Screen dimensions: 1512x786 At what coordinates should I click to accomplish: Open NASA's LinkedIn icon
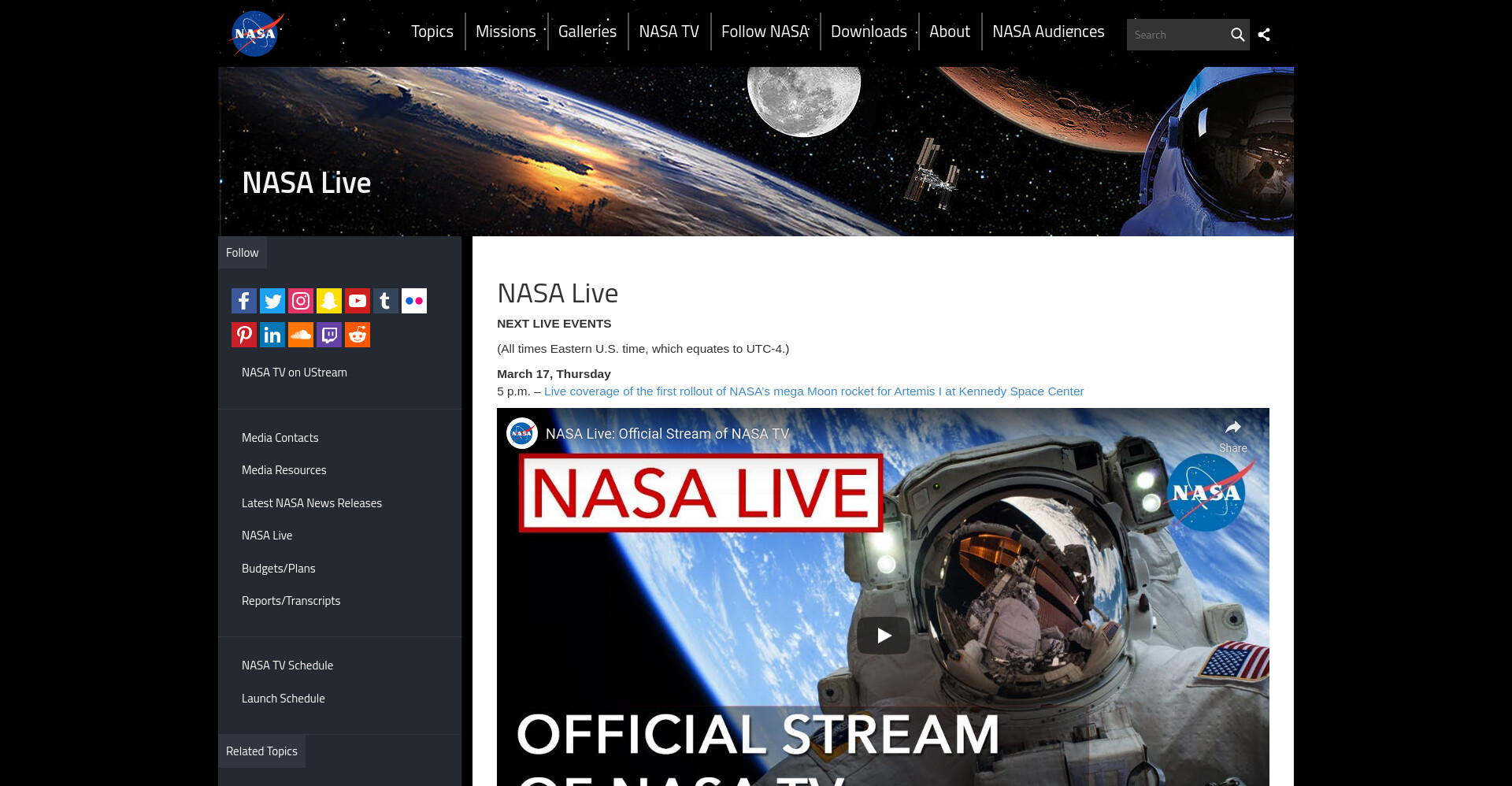tap(272, 335)
